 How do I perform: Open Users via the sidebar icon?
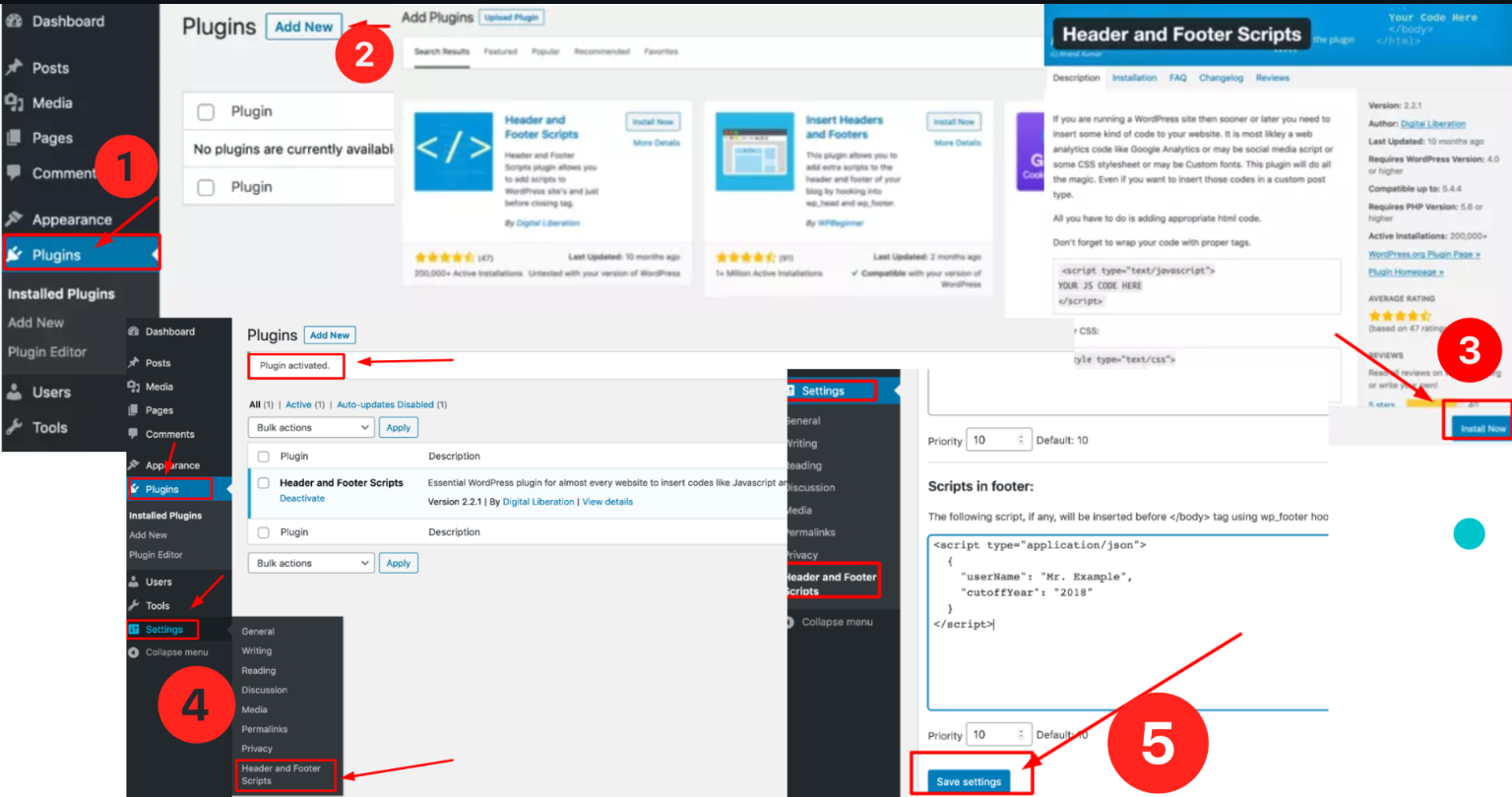tap(15, 392)
